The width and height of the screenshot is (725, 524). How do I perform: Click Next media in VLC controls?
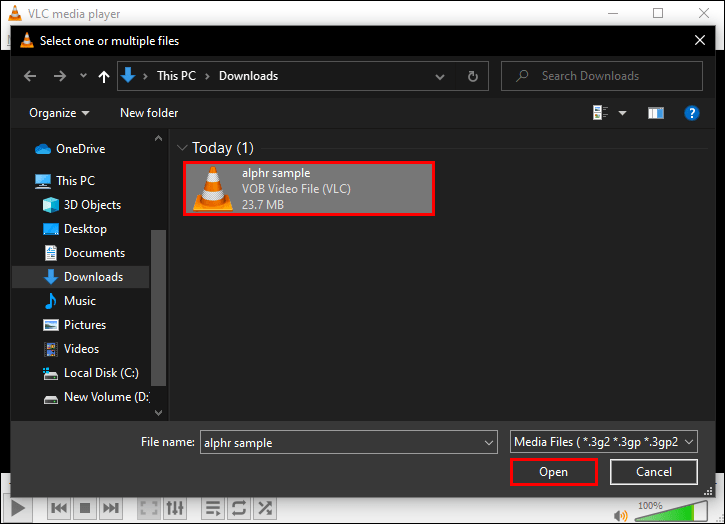(111, 508)
